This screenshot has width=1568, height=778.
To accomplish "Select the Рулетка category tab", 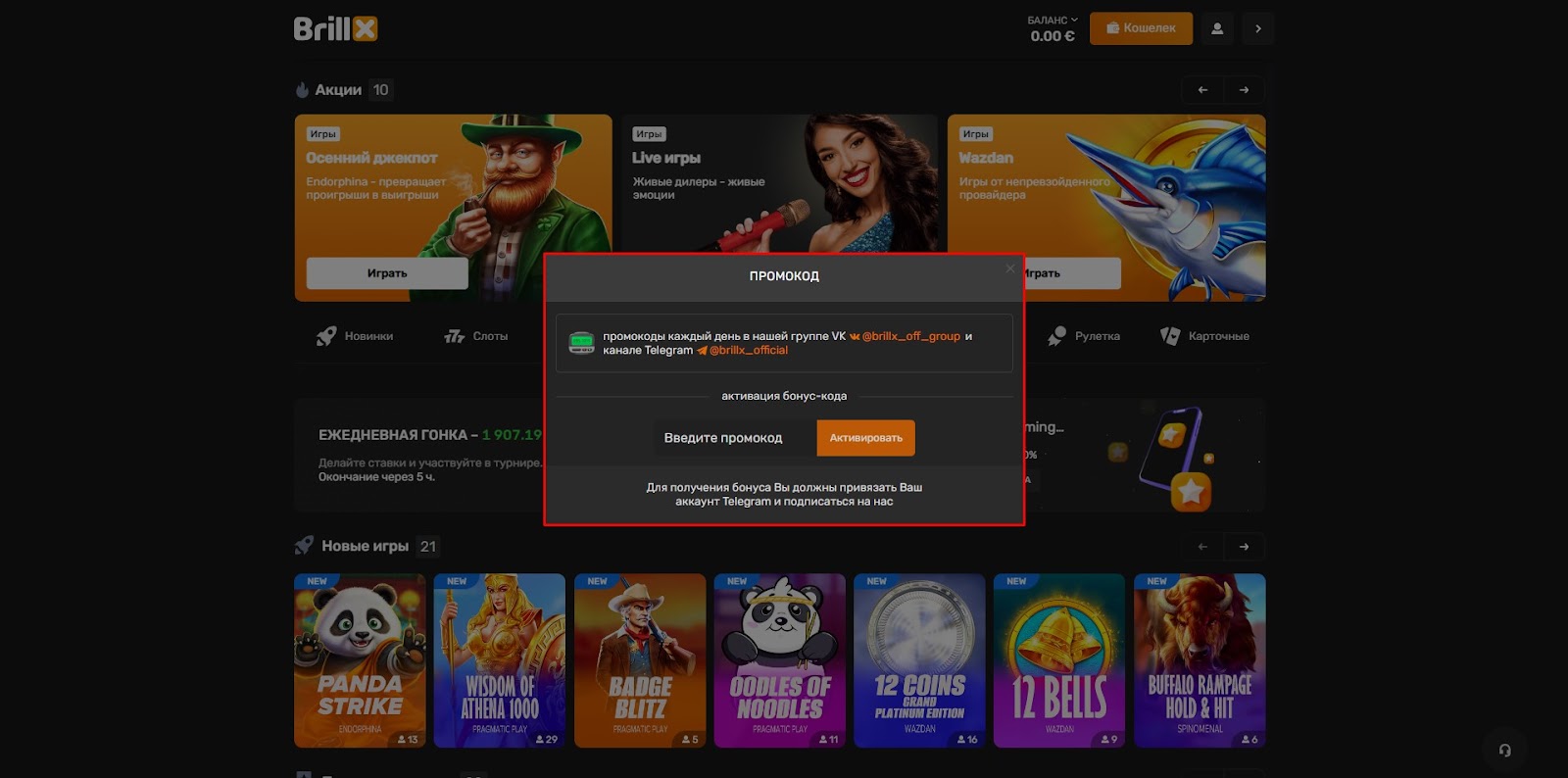I will point(1083,336).
